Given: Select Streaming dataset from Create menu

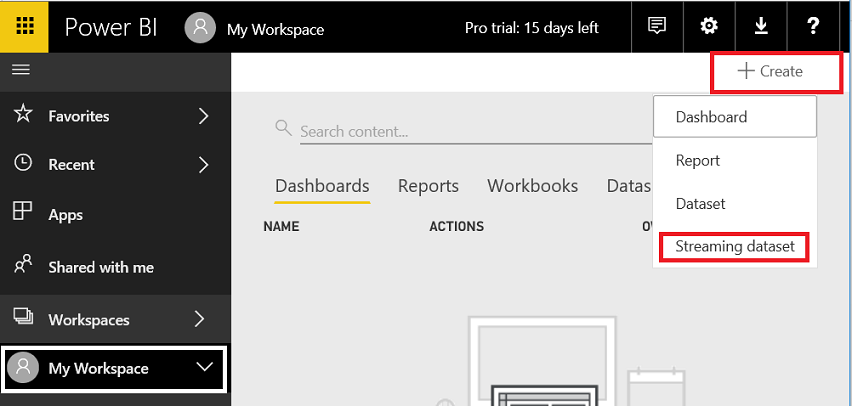Looking at the screenshot, I should 734,246.
